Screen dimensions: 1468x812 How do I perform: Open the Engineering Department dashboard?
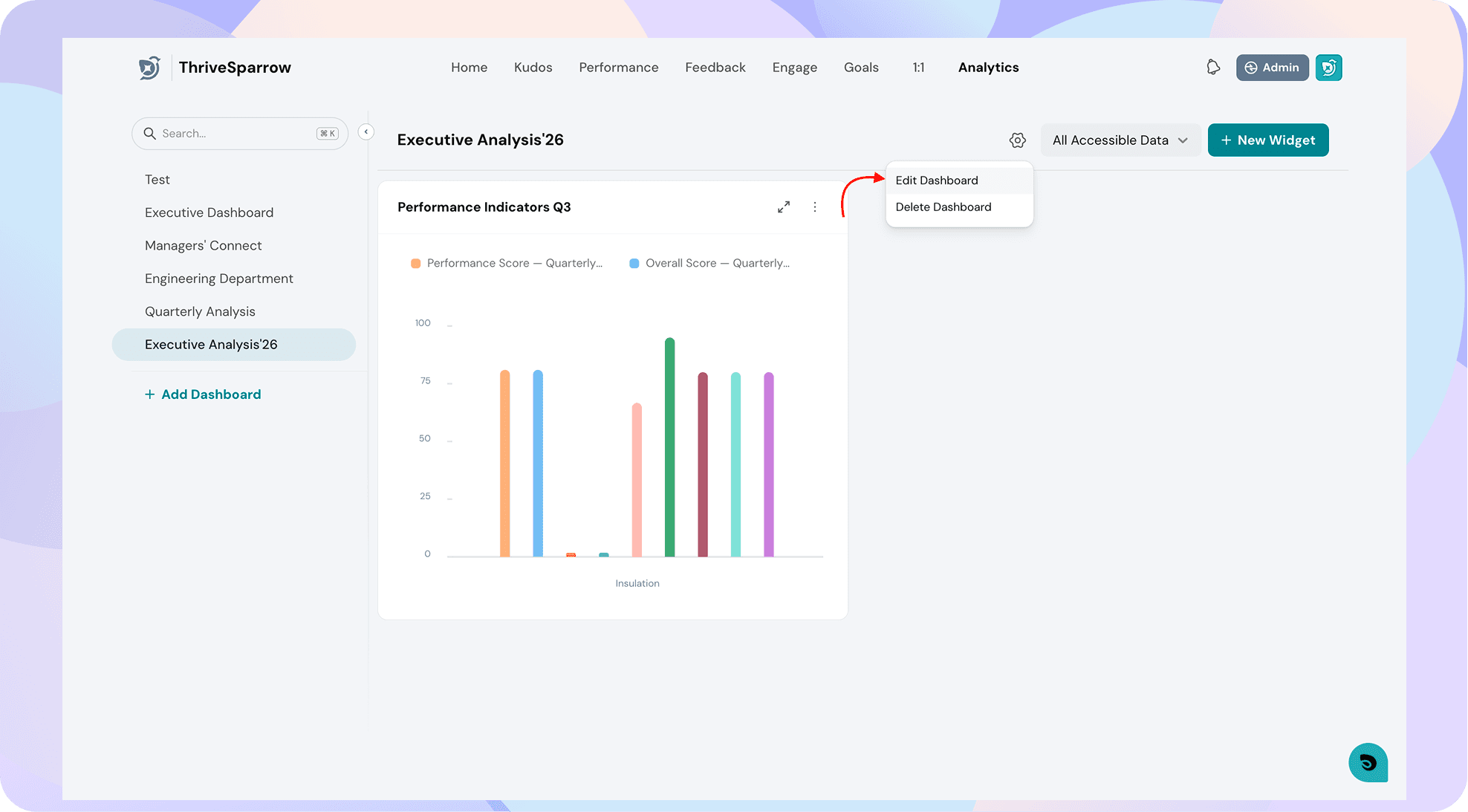(x=219, y=279)
